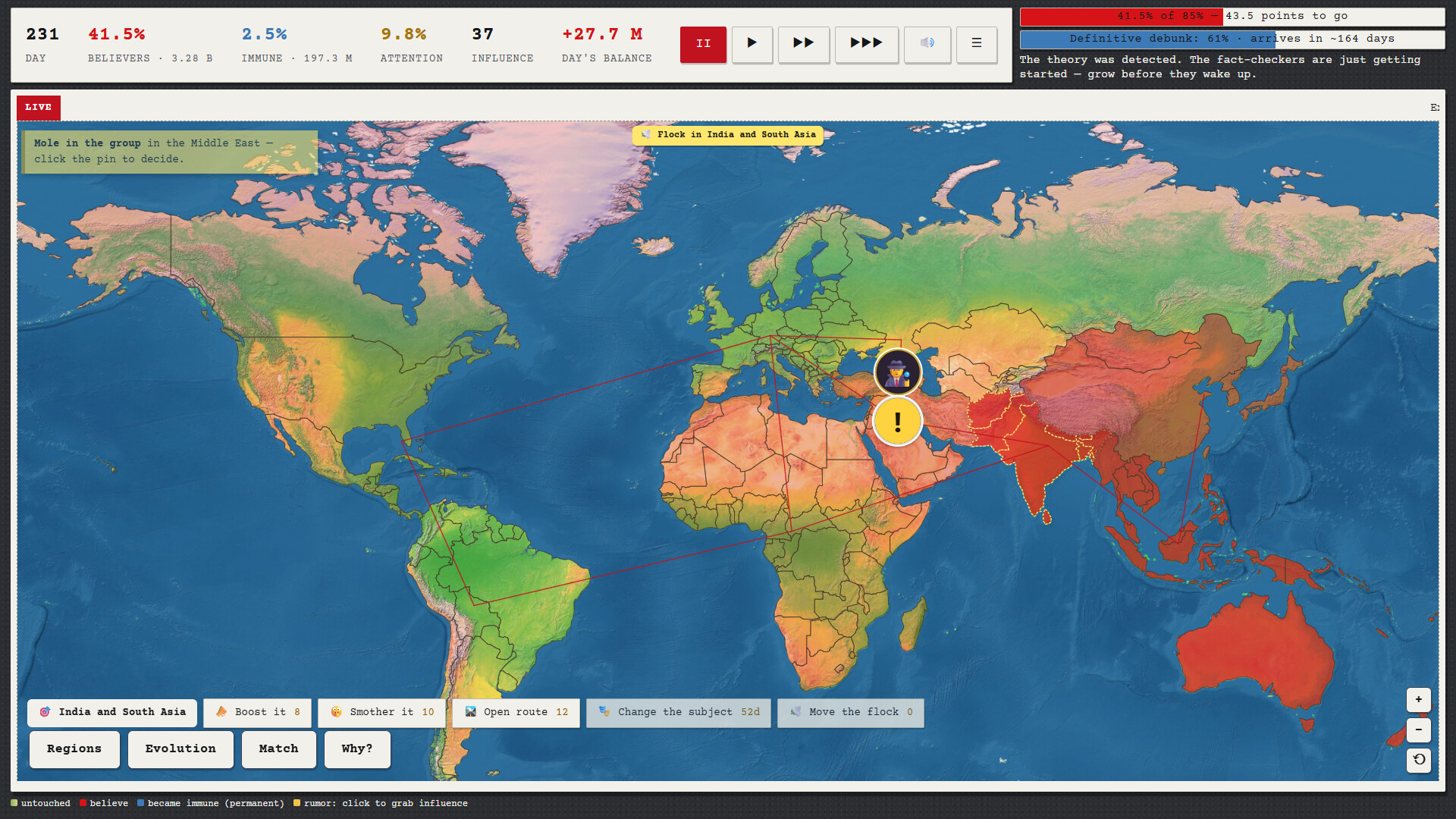Image resolution: width=1456 pixels, height=819 pixels.
Task: Click the mole spy pin on the map
Action: pyautogui.click(x=898, y=372)
